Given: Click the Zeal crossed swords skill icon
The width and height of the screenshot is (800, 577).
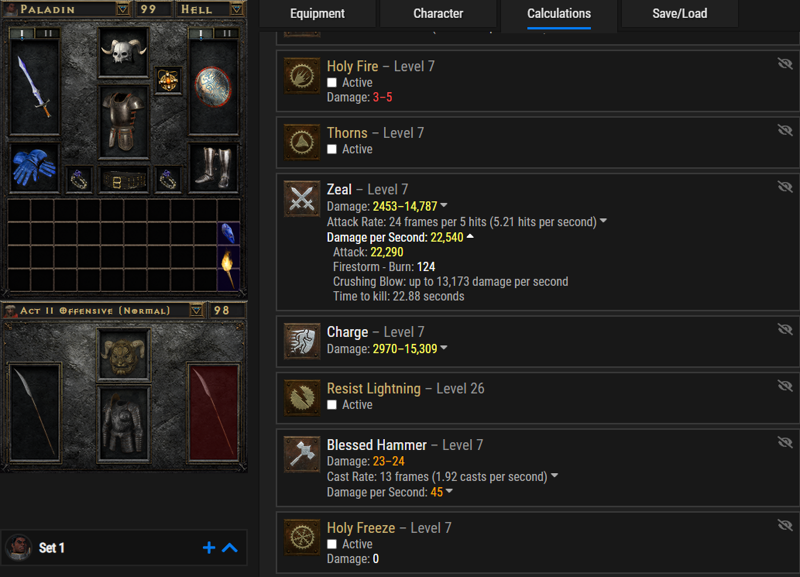Looking at the screenshot, I should click(302, 198).
